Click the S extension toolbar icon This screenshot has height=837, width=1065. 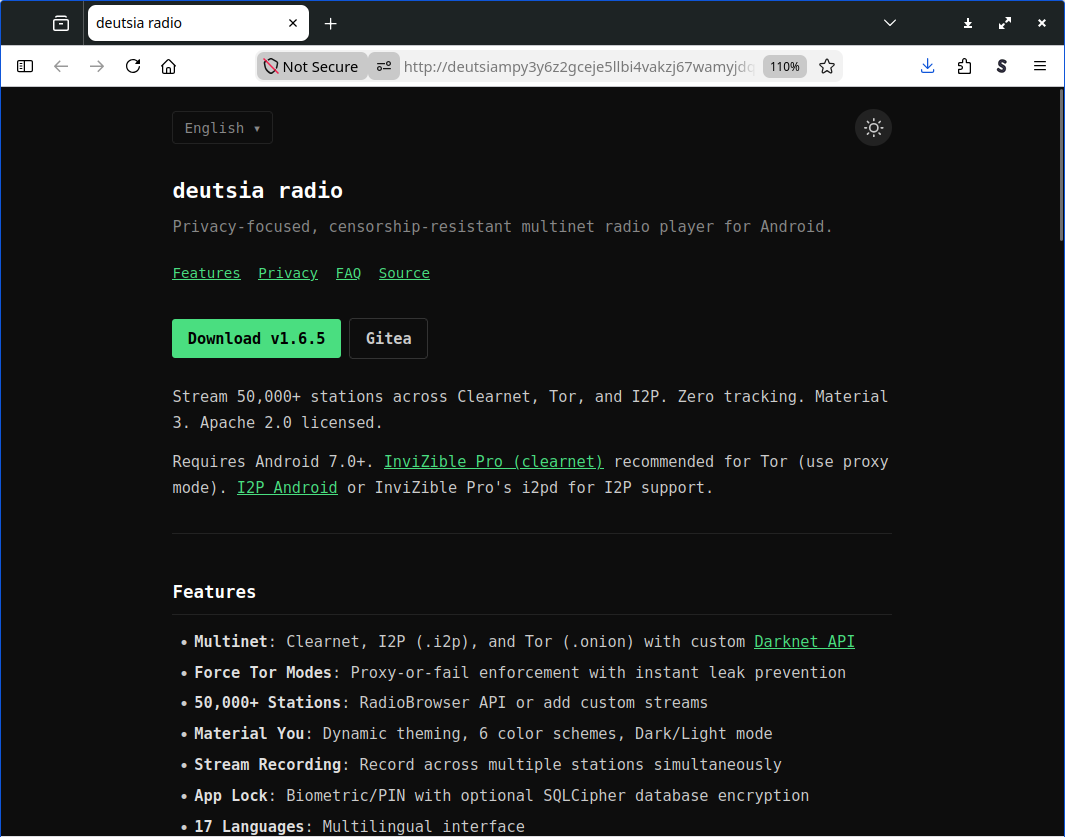[x=1002, y=66]
